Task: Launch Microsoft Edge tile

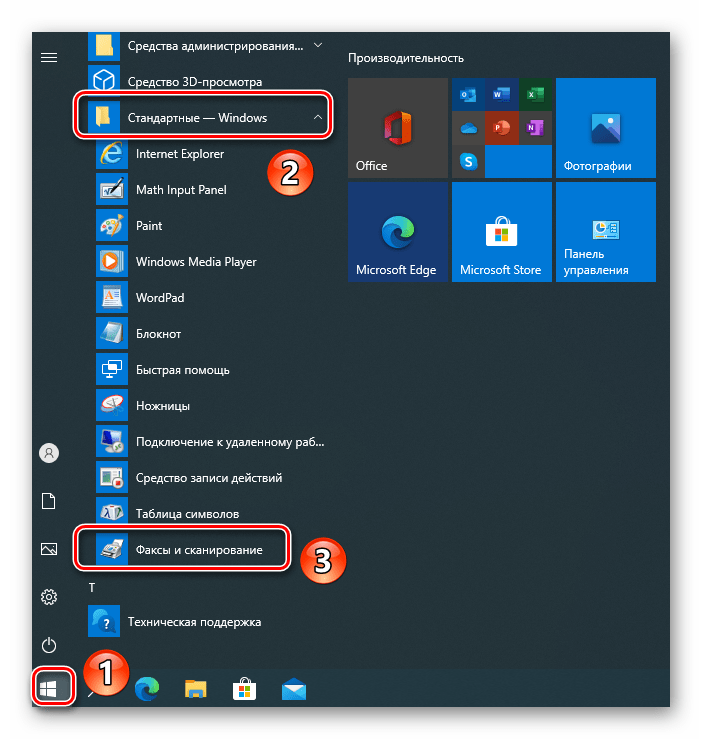Action: tap(398, 232)
